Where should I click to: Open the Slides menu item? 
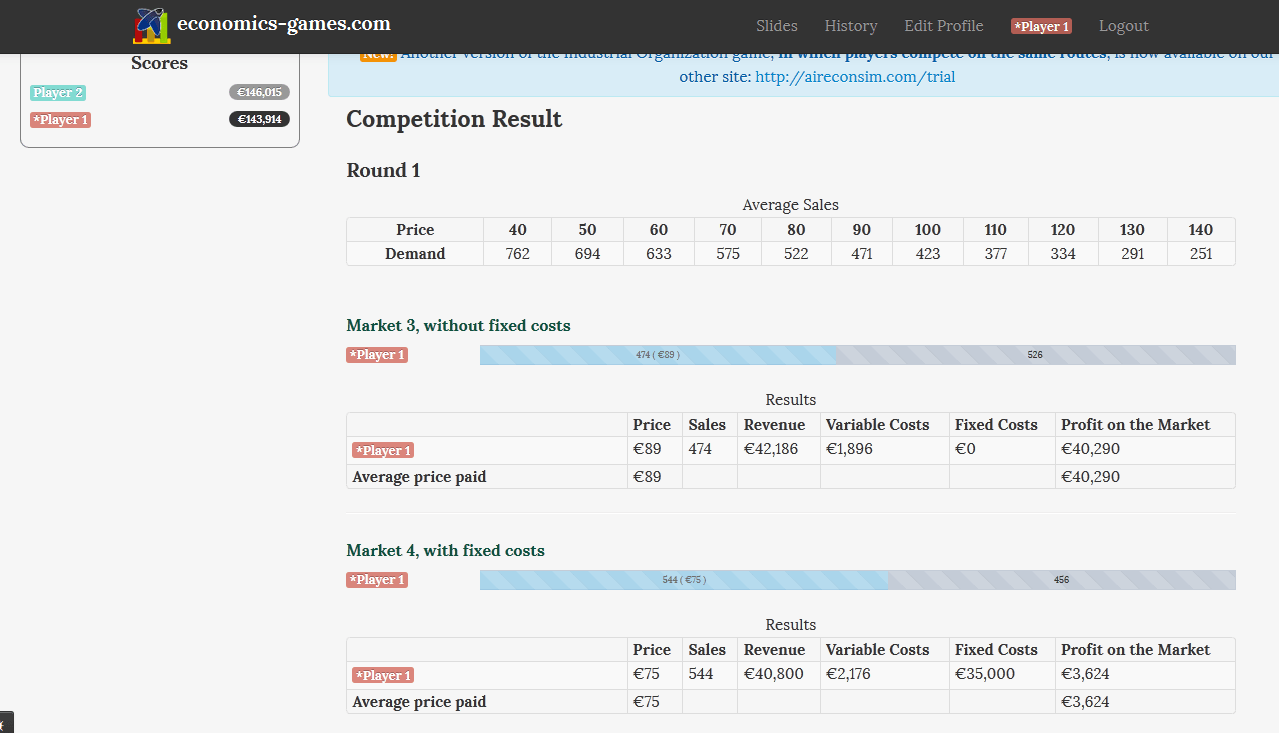[777, 26]
